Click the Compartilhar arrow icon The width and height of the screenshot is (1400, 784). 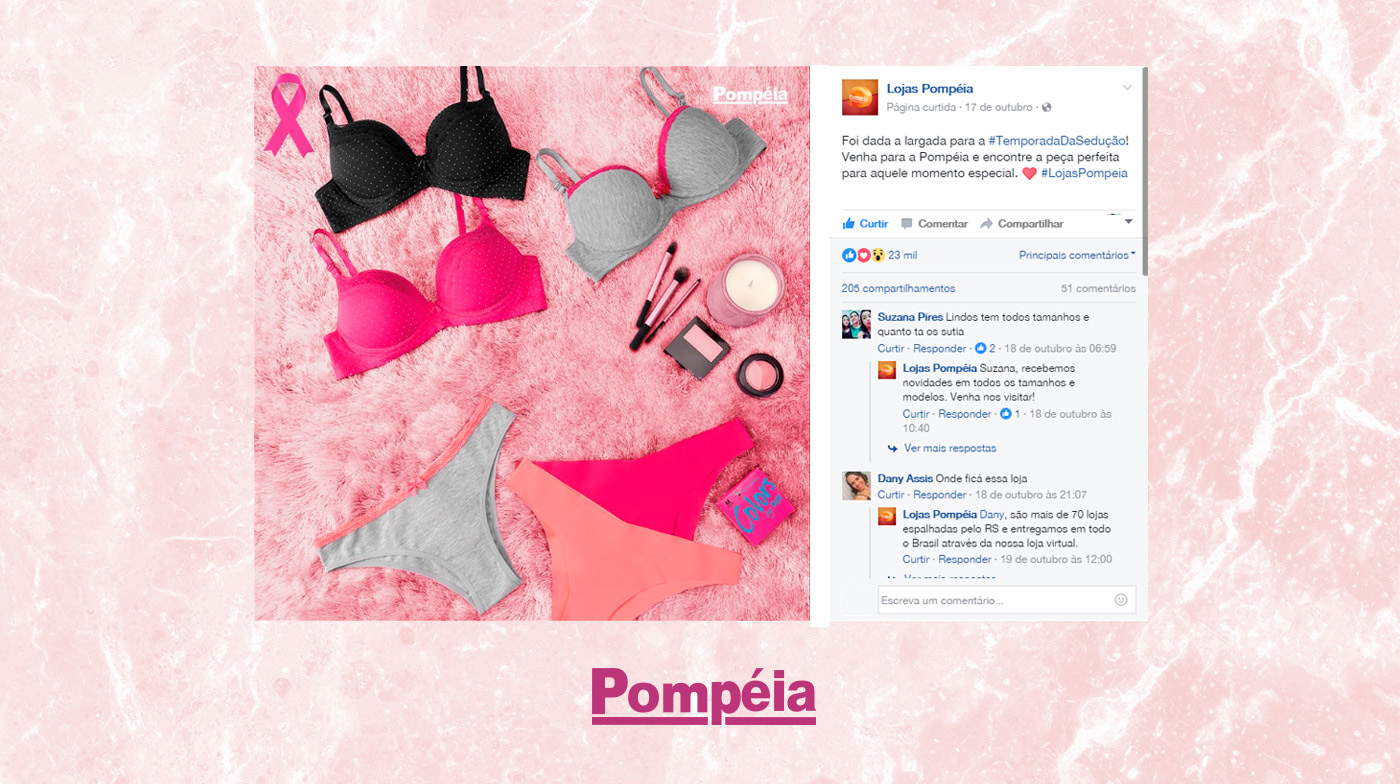[986, 224]
